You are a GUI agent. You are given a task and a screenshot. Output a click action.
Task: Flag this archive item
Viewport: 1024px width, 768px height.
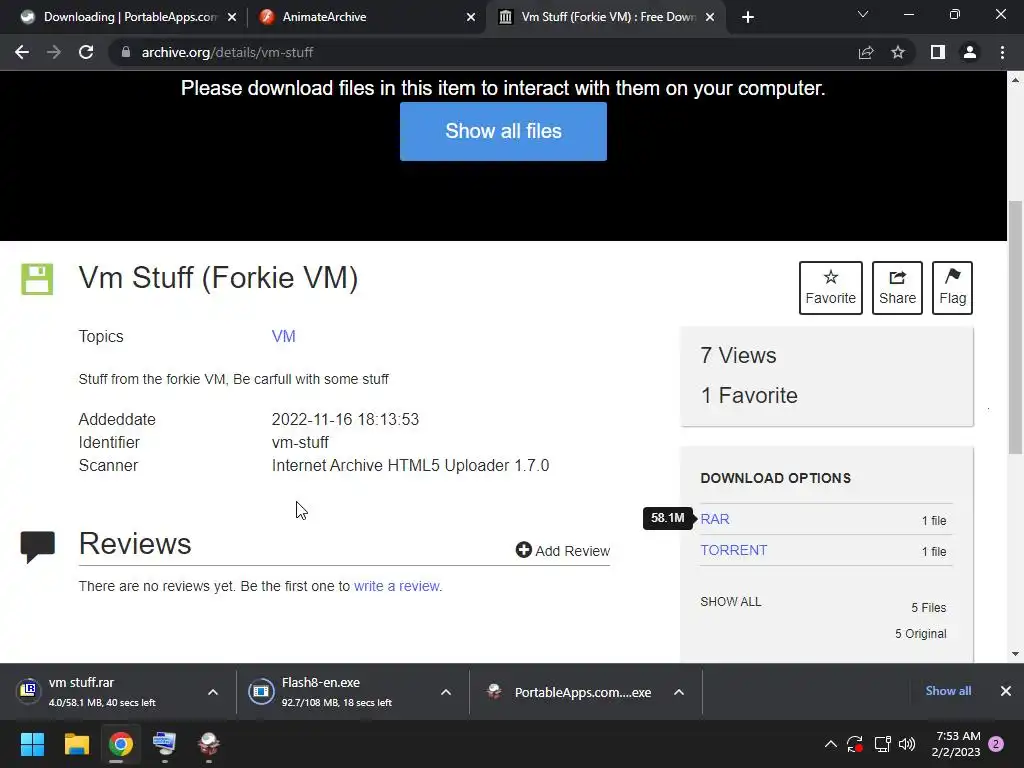pyautogui.click(x=952, y=287)
